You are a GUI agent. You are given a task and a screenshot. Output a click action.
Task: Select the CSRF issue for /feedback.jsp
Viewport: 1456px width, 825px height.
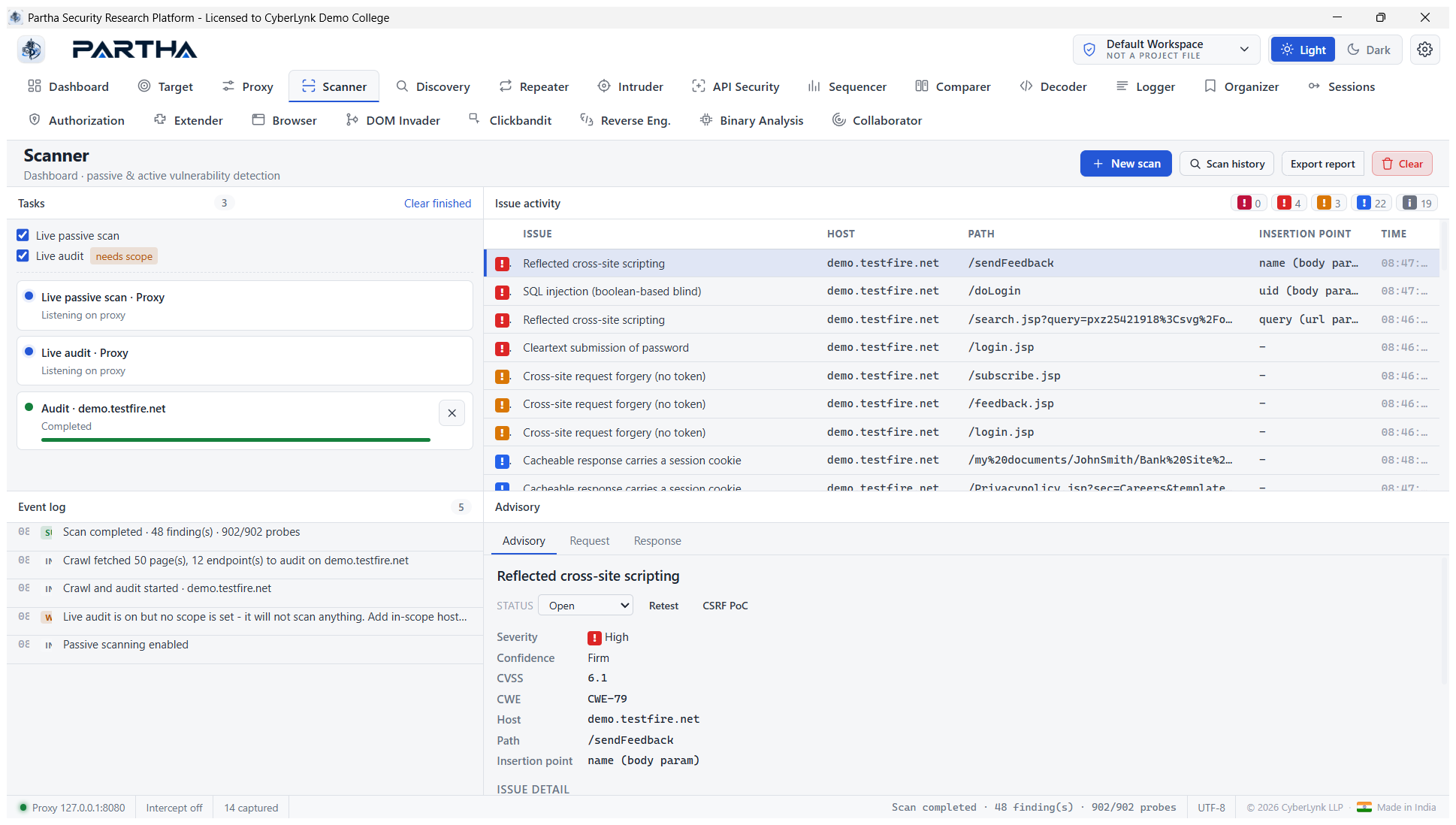click(962, 404)
